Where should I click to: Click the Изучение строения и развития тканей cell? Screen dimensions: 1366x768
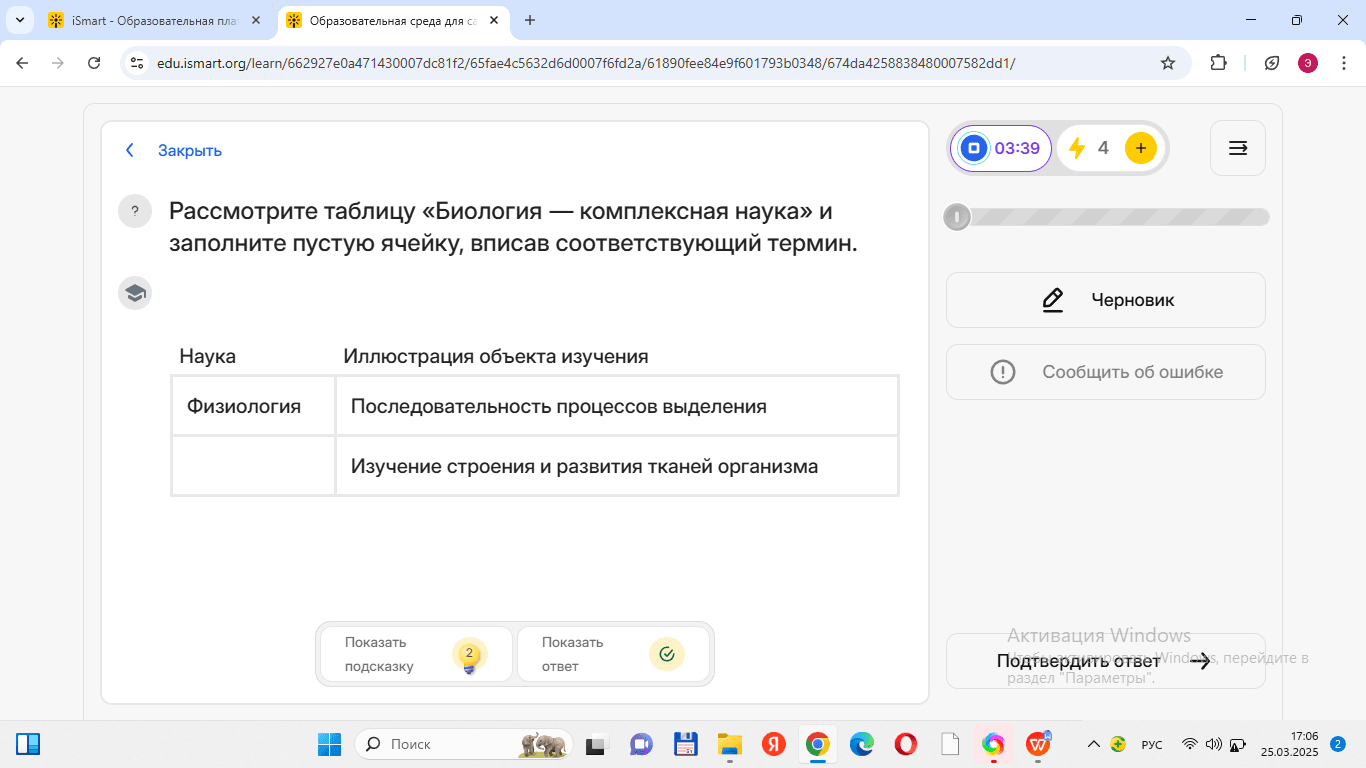point(617,466)
